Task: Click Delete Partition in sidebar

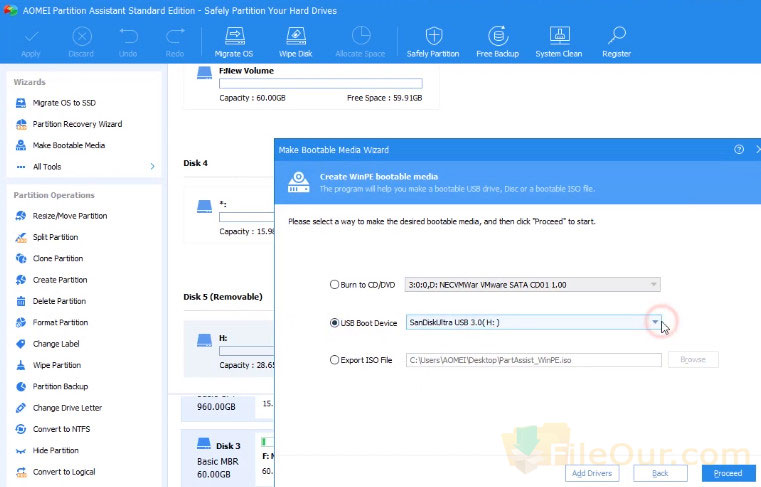Action: [x=50, y=302]
